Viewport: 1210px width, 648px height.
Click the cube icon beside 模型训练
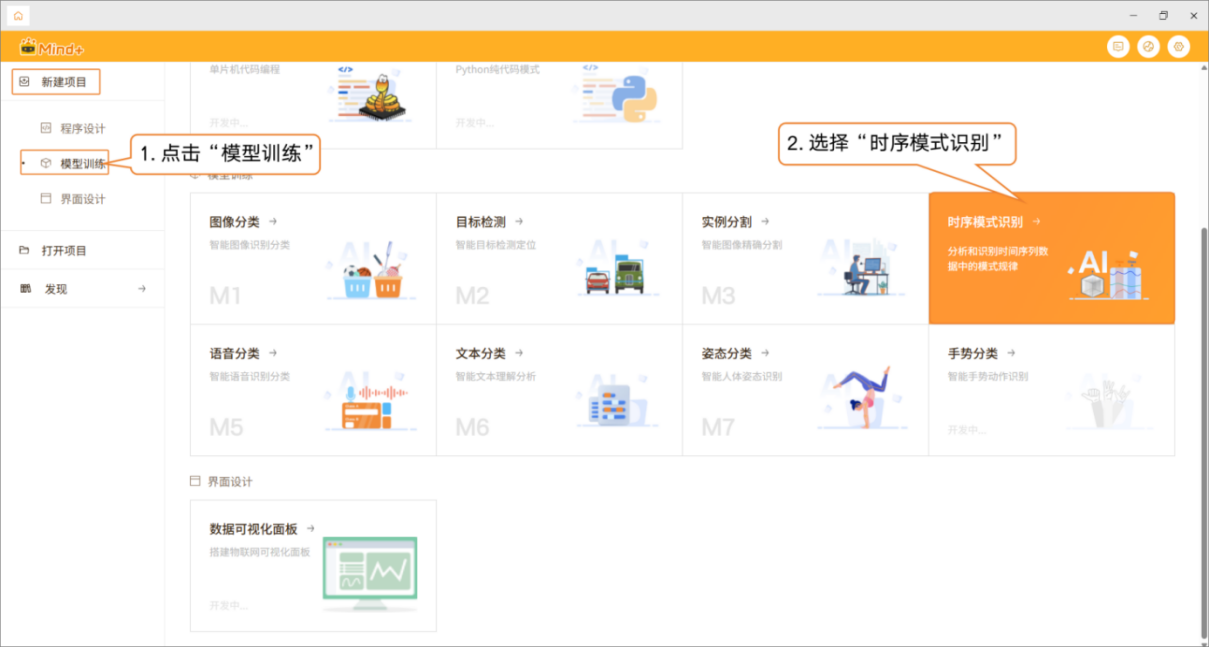click(45, 163)
